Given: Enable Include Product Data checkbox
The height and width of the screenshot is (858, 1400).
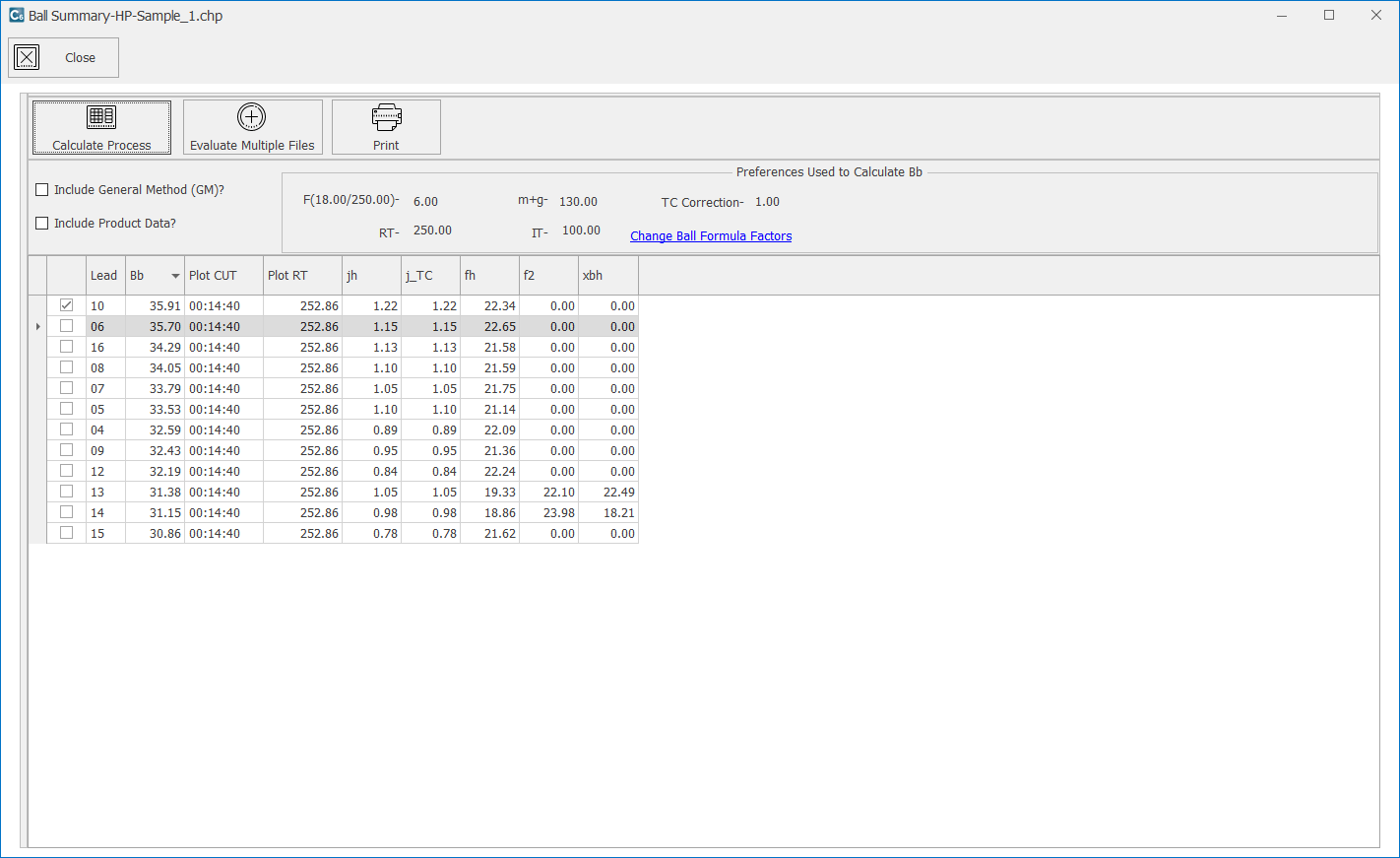Looking at the screenshot, I should click(42, 224).
